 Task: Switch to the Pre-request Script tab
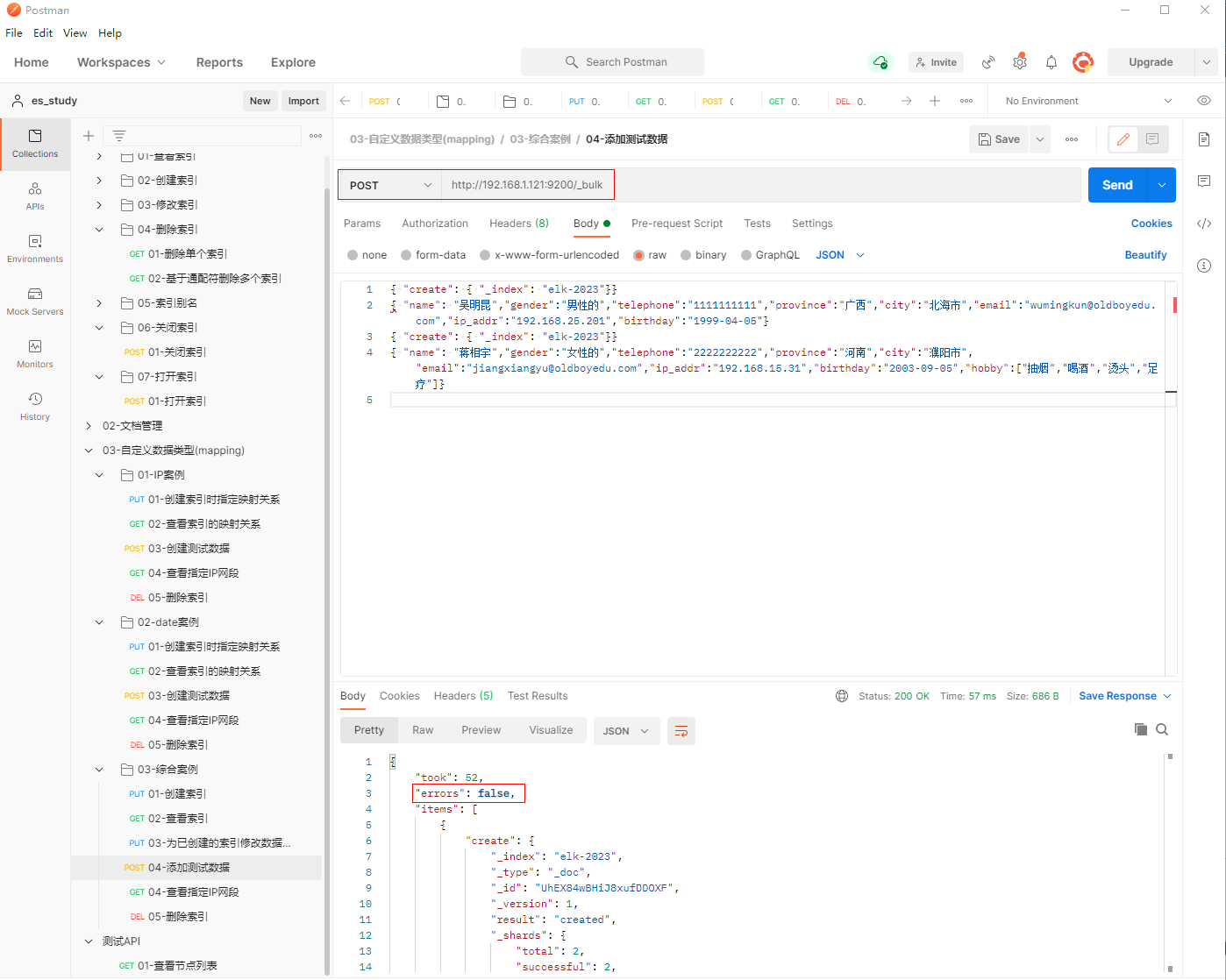click(676, 224)
